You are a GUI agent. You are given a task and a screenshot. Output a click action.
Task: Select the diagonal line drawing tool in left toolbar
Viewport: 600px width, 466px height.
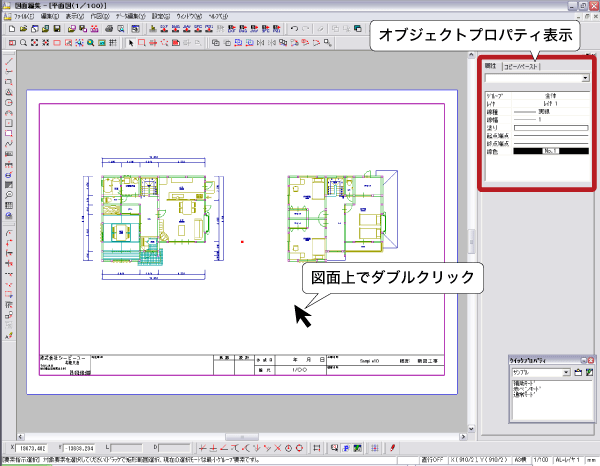tap(9, 61)
